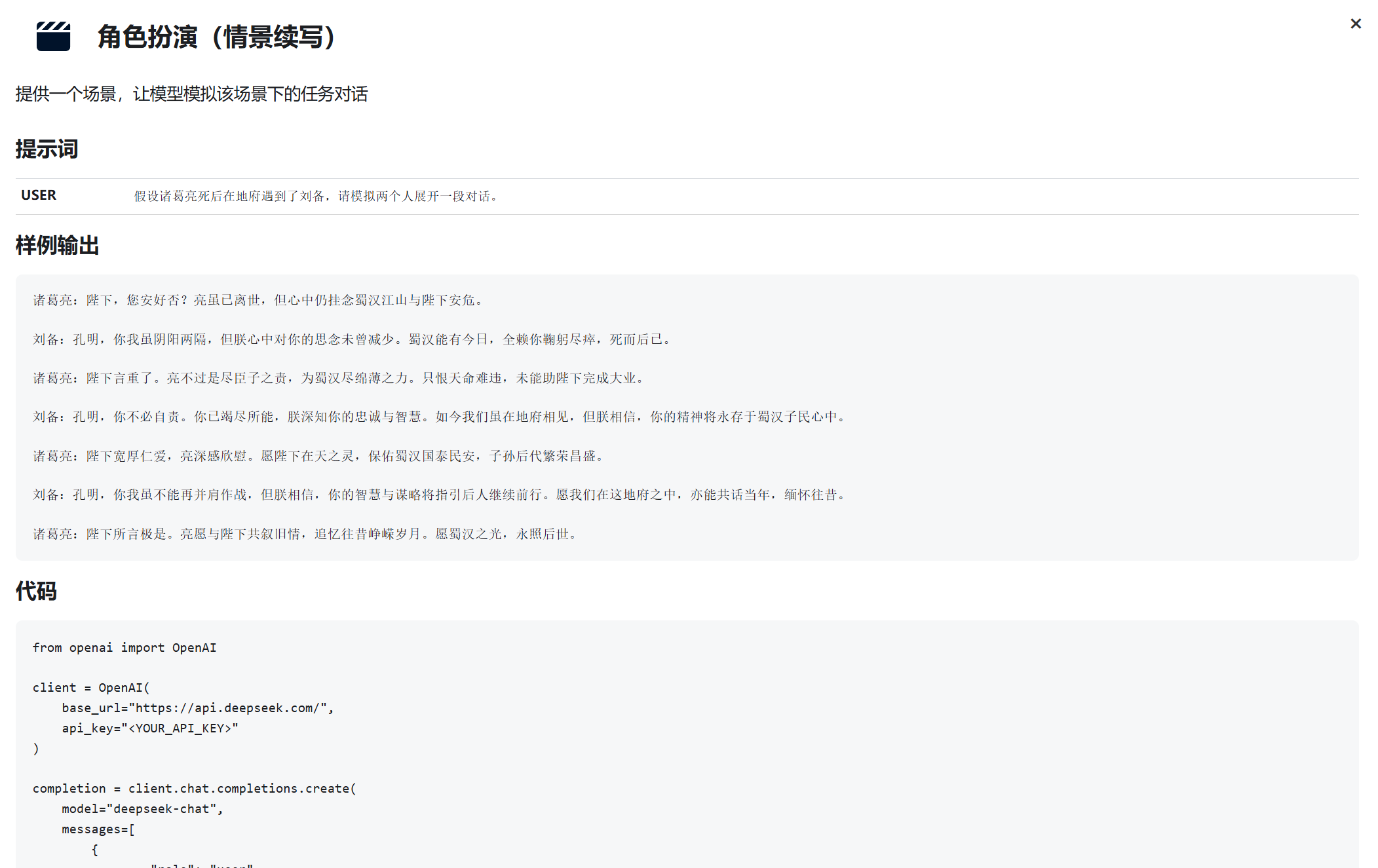Click the scenario description under the title
1378x868 pixels.
click(191, 94)
